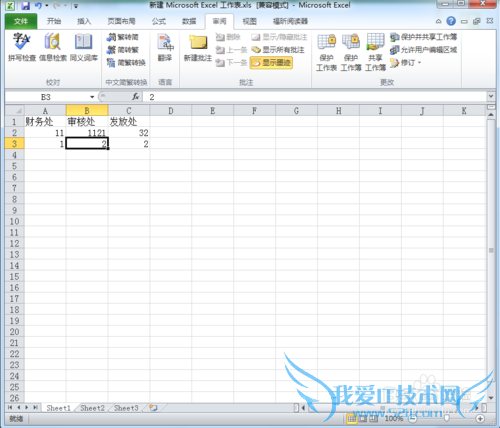Viewport: 500px width, 428px height.
Task: Select column A header
Action: click(45, 110)
